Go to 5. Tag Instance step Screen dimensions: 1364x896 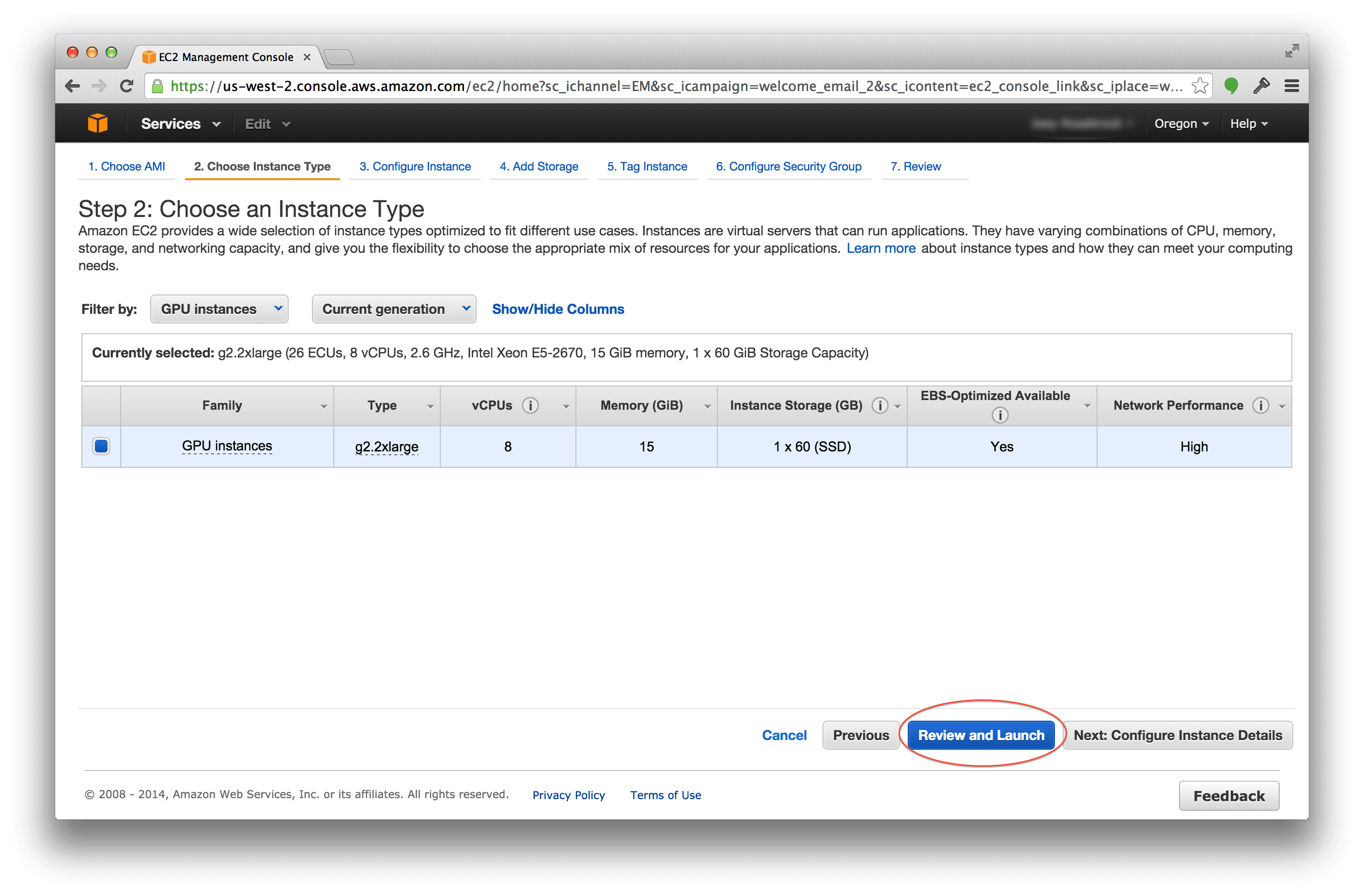pyautogui.click(x=647, y=167)
